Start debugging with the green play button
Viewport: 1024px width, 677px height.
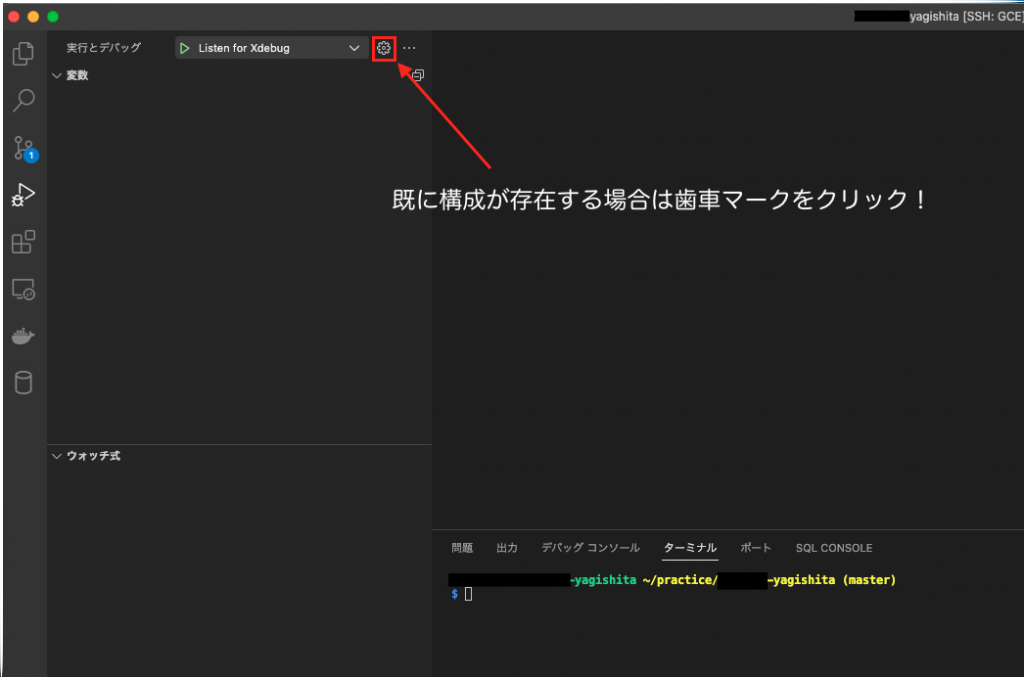pyautogui.click(x=185, y=48)
